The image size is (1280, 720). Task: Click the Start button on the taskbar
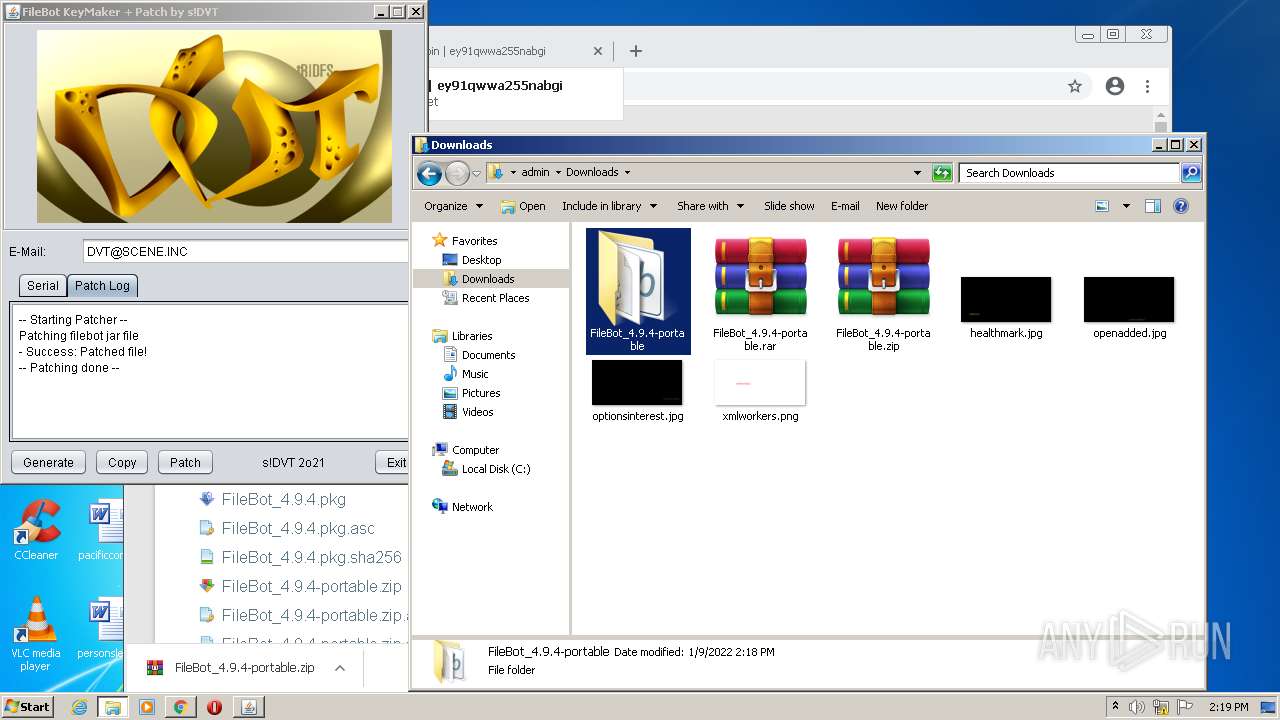click(x=27, y=706)
